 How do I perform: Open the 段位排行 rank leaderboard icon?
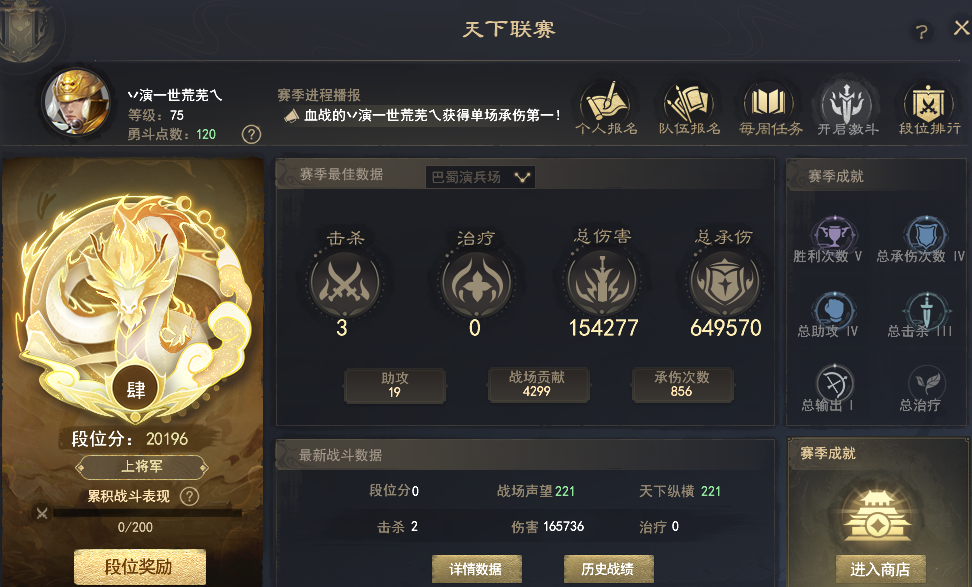pyautogui.click(x=929, y=108)
